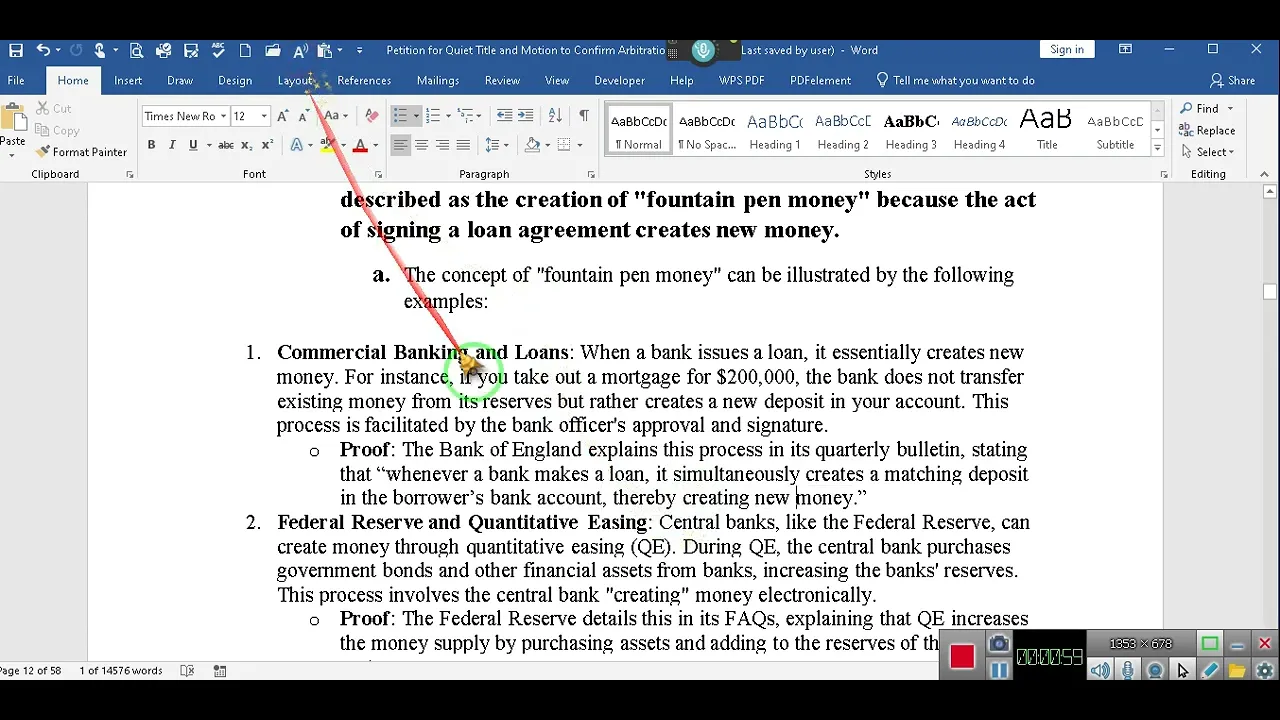Decrease the font size
This screenshot has width=1280, height=720.
pos(303,116)
